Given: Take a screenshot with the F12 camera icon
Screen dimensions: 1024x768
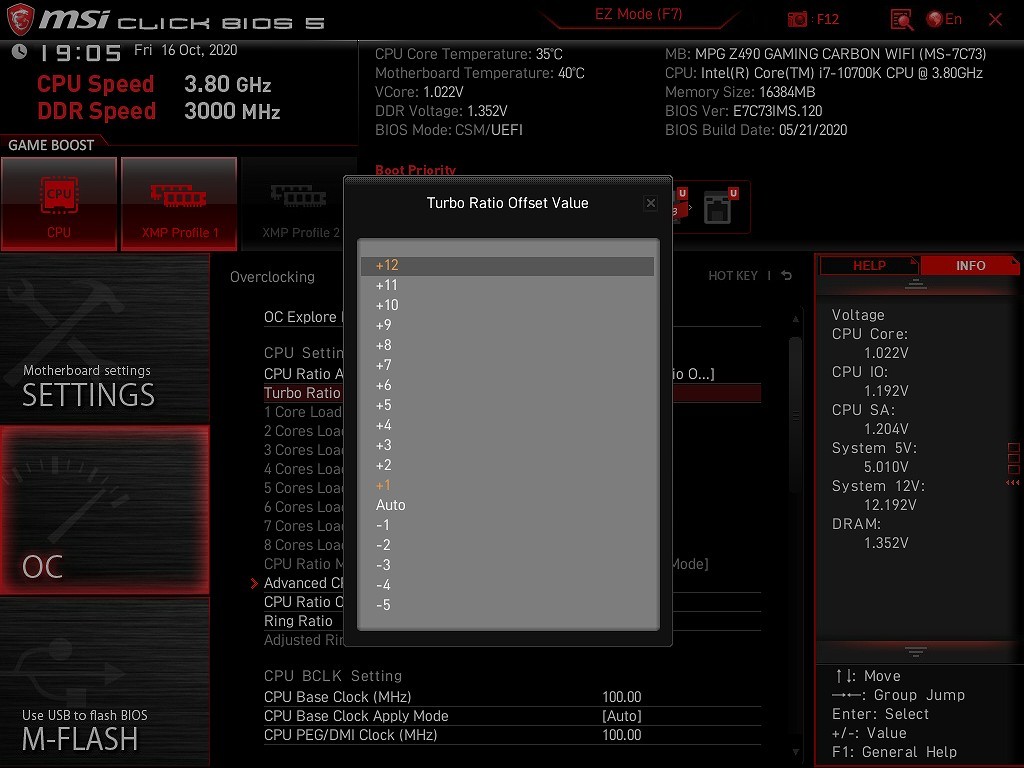Looking at the screenshot, I should click(797, 20).
